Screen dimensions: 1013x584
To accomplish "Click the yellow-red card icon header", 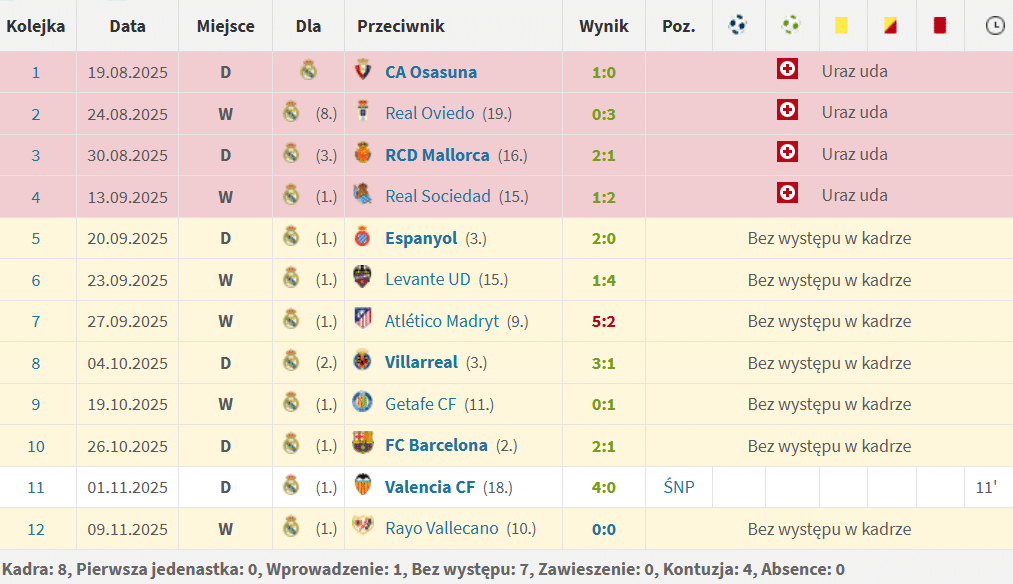I will 890,26.
